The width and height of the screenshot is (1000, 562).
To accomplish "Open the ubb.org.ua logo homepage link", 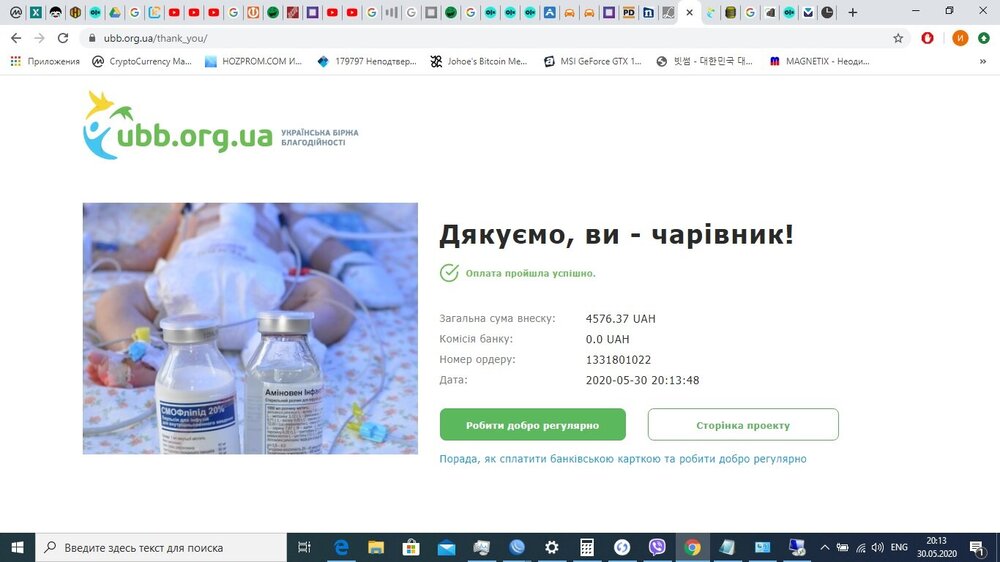I will coord(221,125).
